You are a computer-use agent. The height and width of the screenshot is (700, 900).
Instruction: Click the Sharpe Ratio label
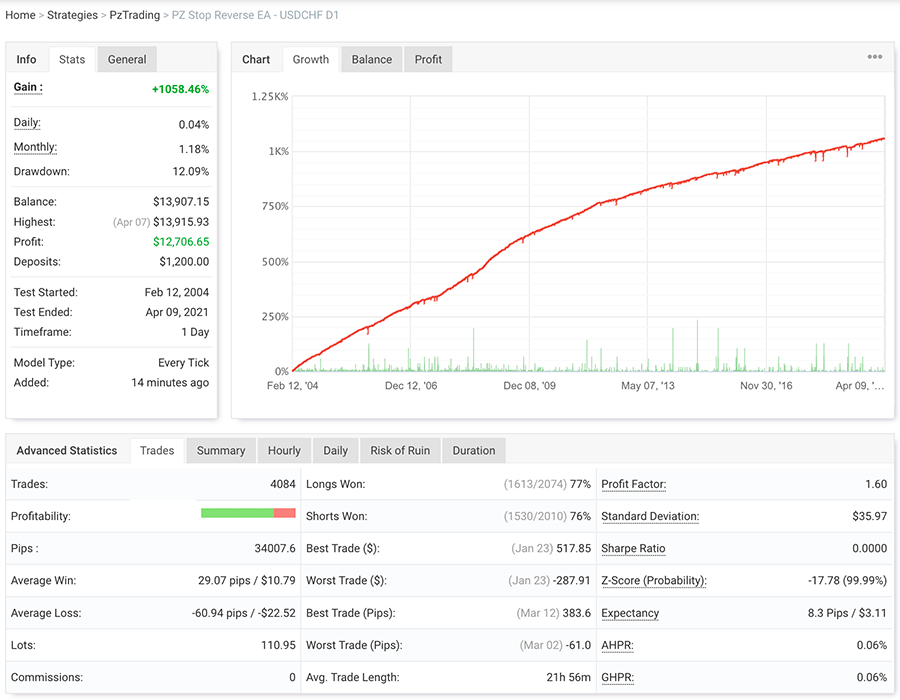633,549
